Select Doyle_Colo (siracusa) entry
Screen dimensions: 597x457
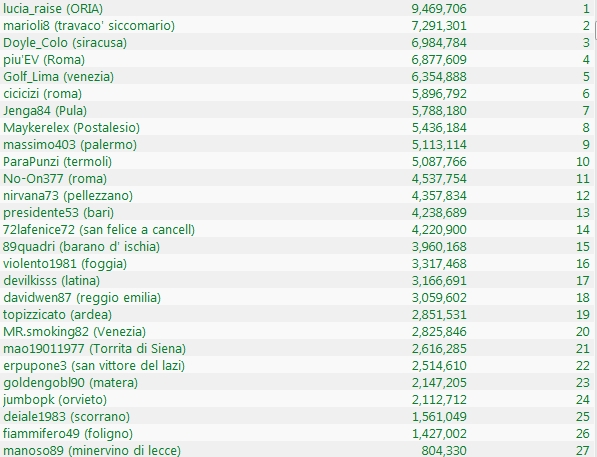click(x=297, y=42)
